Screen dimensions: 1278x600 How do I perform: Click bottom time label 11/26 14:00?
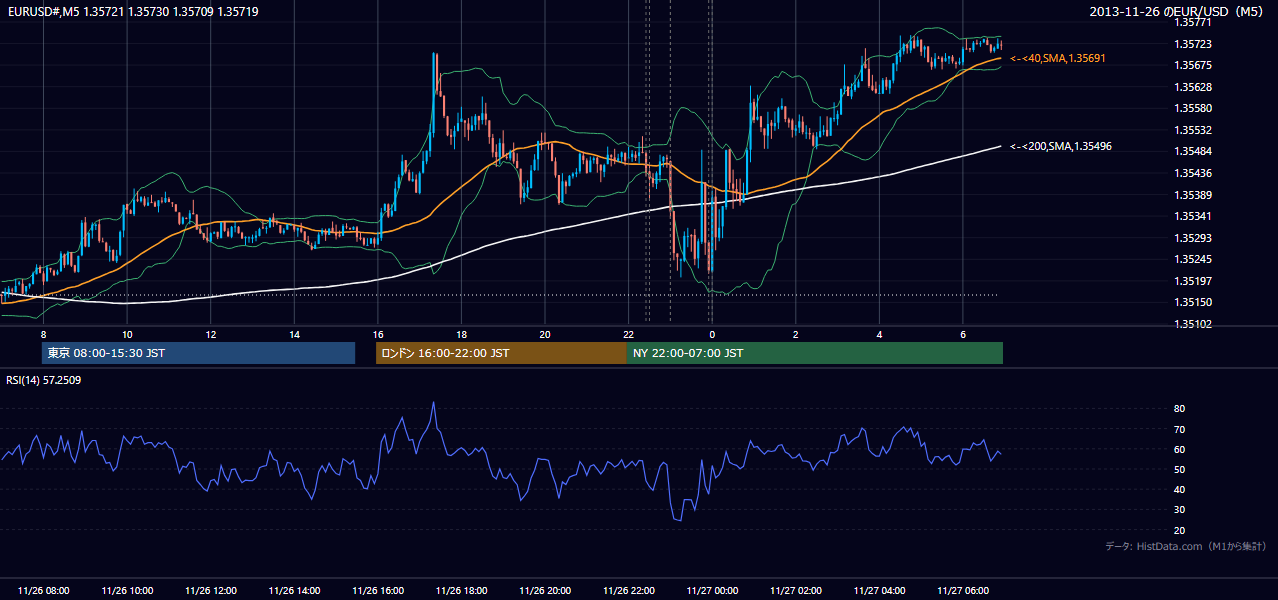click(x=294, y=591)
